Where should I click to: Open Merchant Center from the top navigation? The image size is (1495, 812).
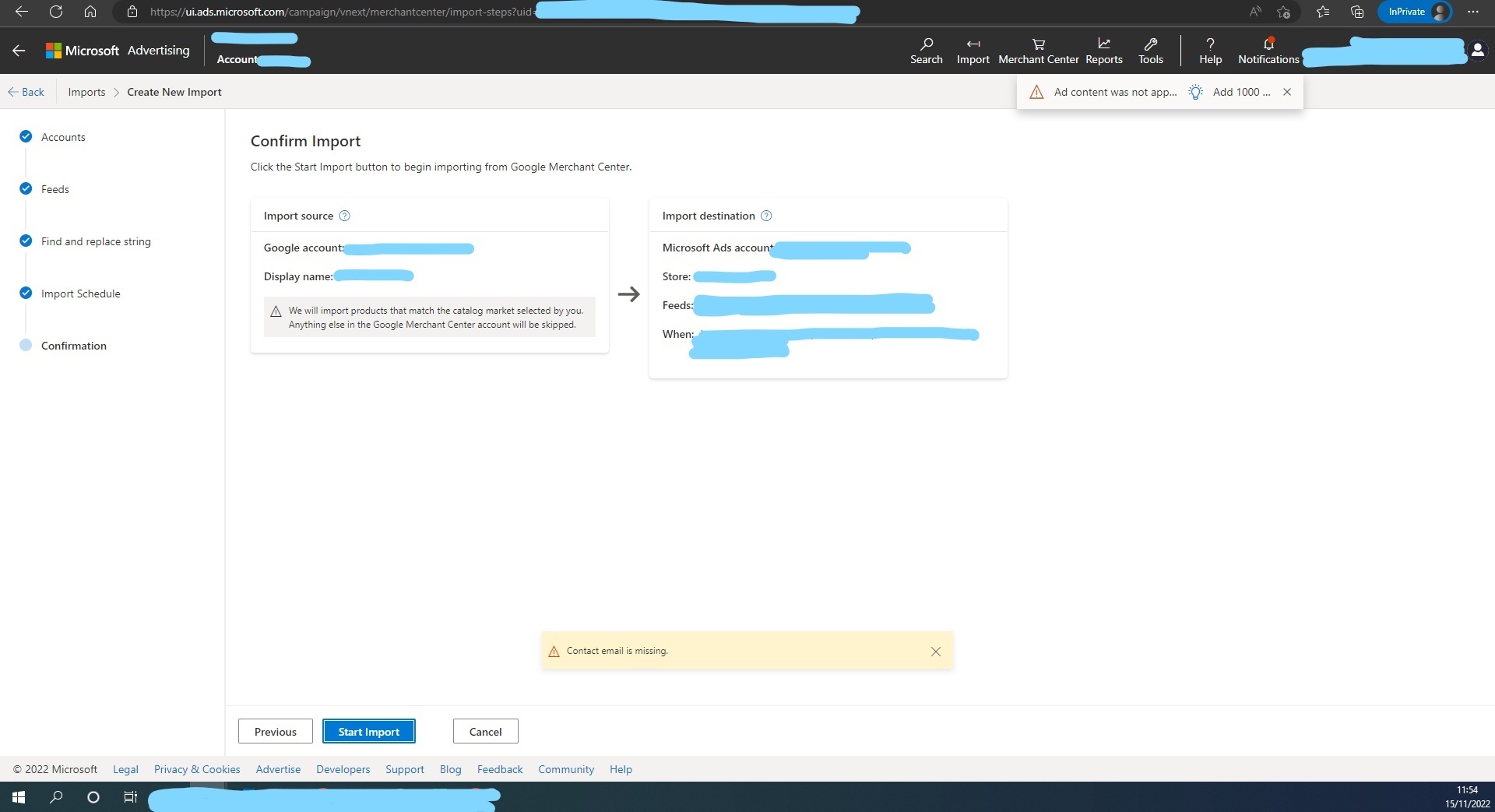click(1039, 51)
